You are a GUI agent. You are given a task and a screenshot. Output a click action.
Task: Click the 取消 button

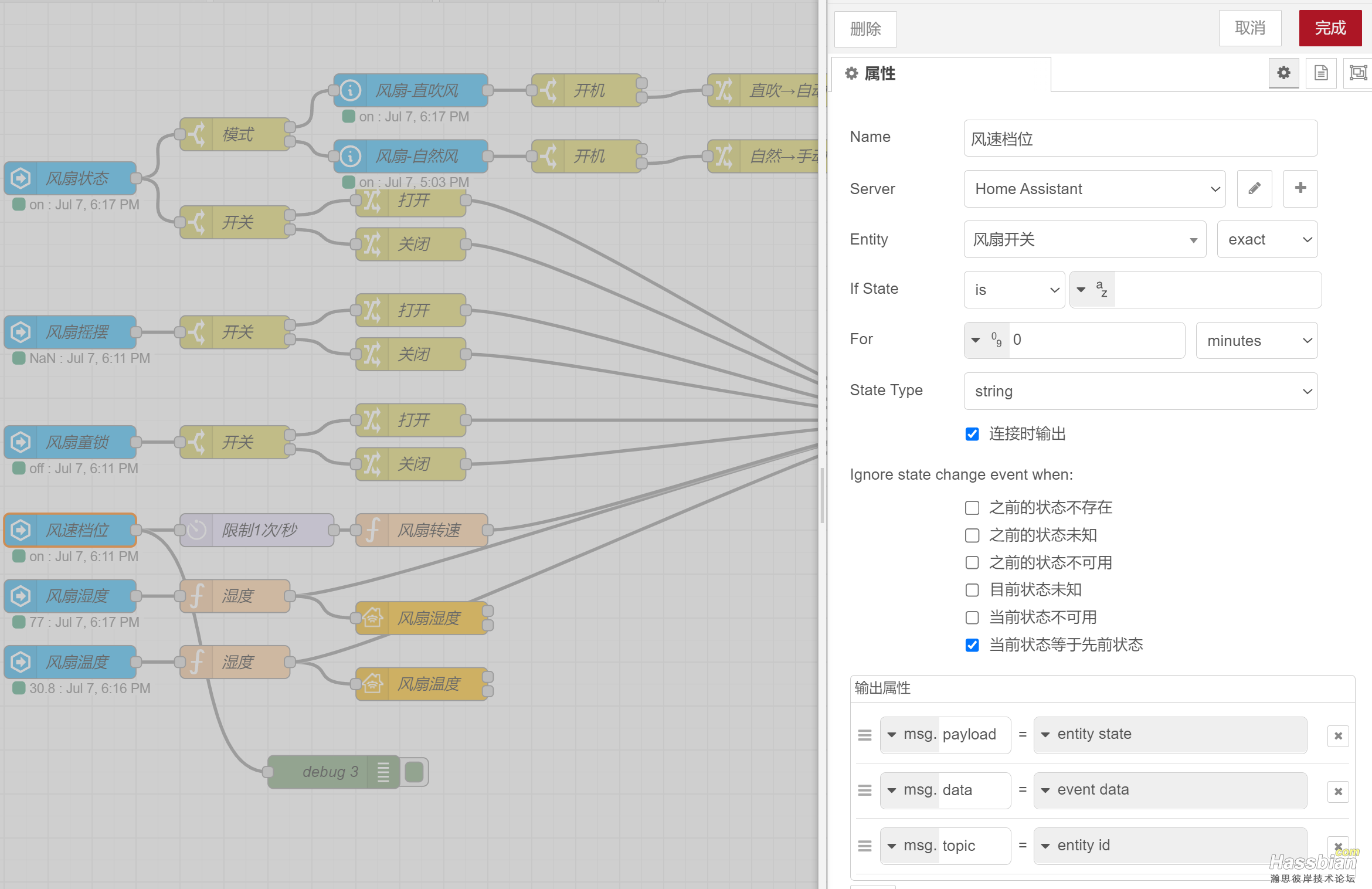pos(1250,28)
